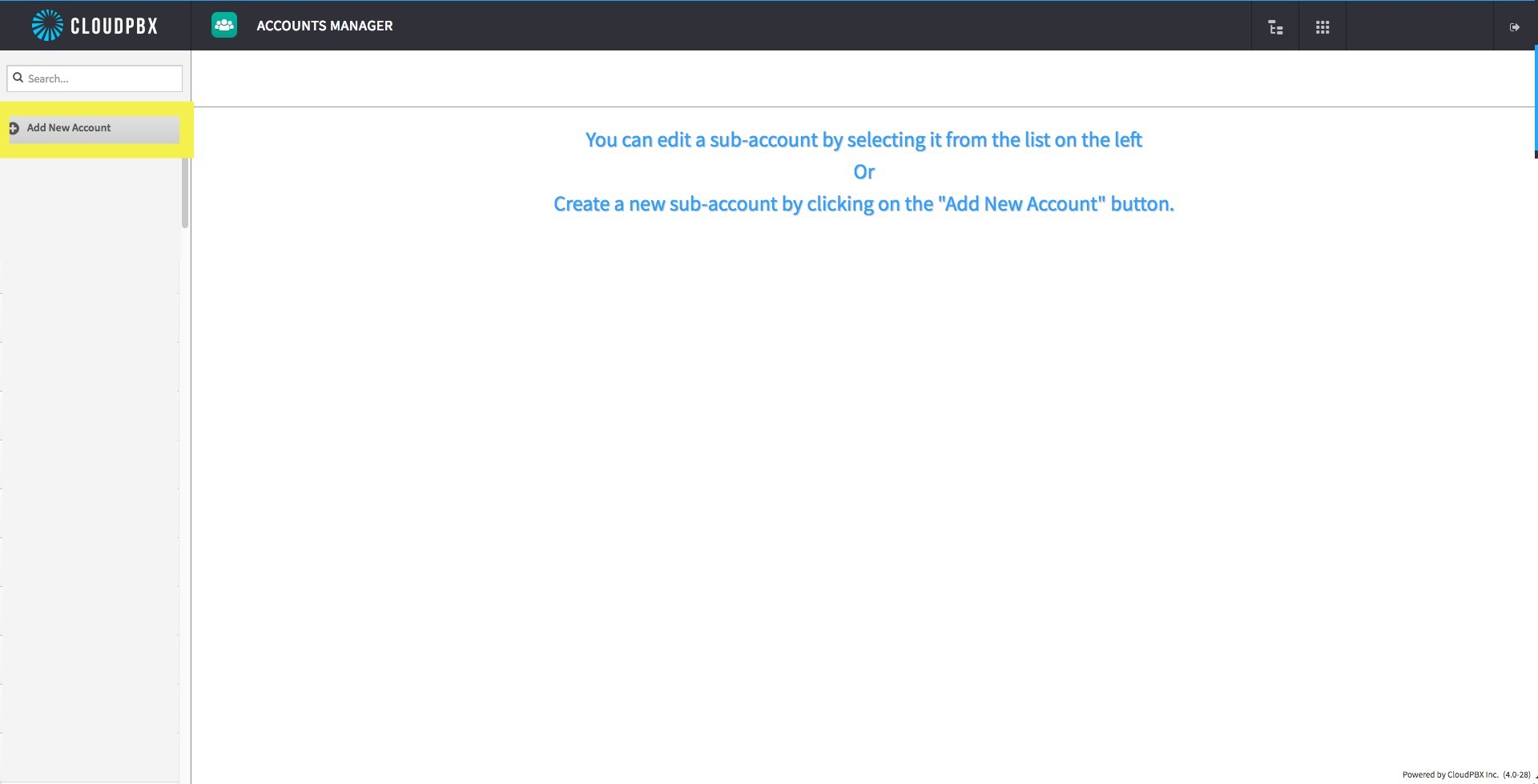Click the ACCOUNTS MANAGER title text
Image resolution: width=1538 pixels, height=784 pixels.
[x=324, y=26]
